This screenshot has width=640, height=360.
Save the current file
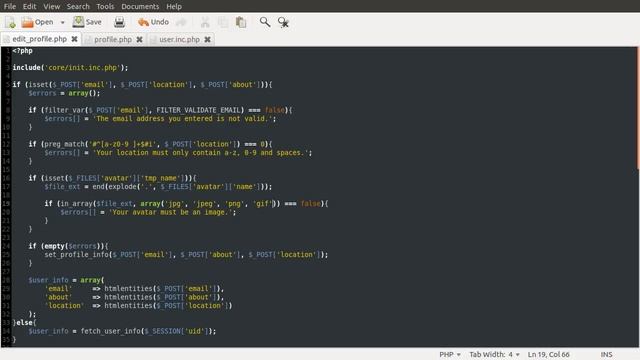click(87, 22)
